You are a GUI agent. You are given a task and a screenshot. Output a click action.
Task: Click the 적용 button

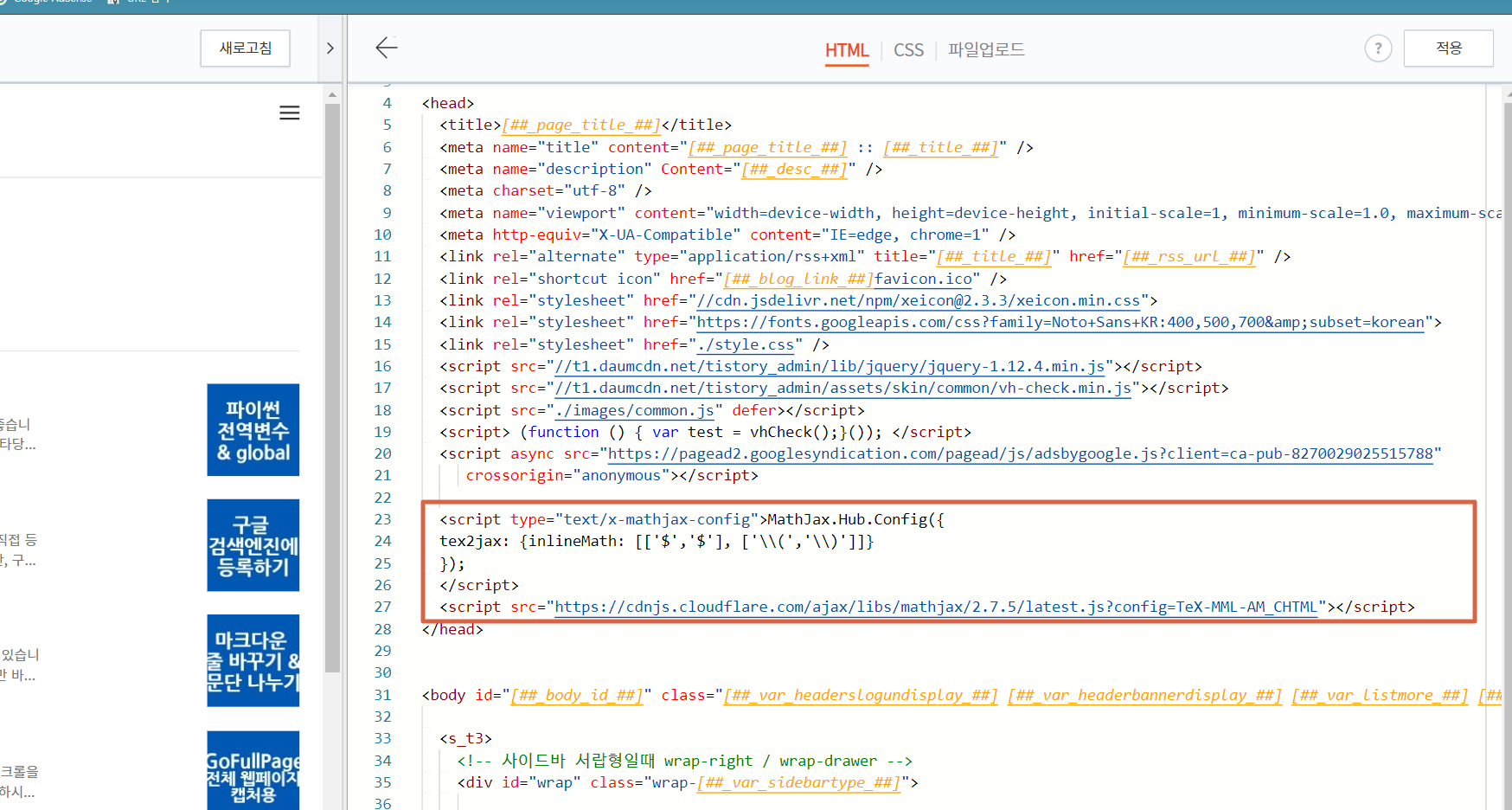coord(1448,48)
